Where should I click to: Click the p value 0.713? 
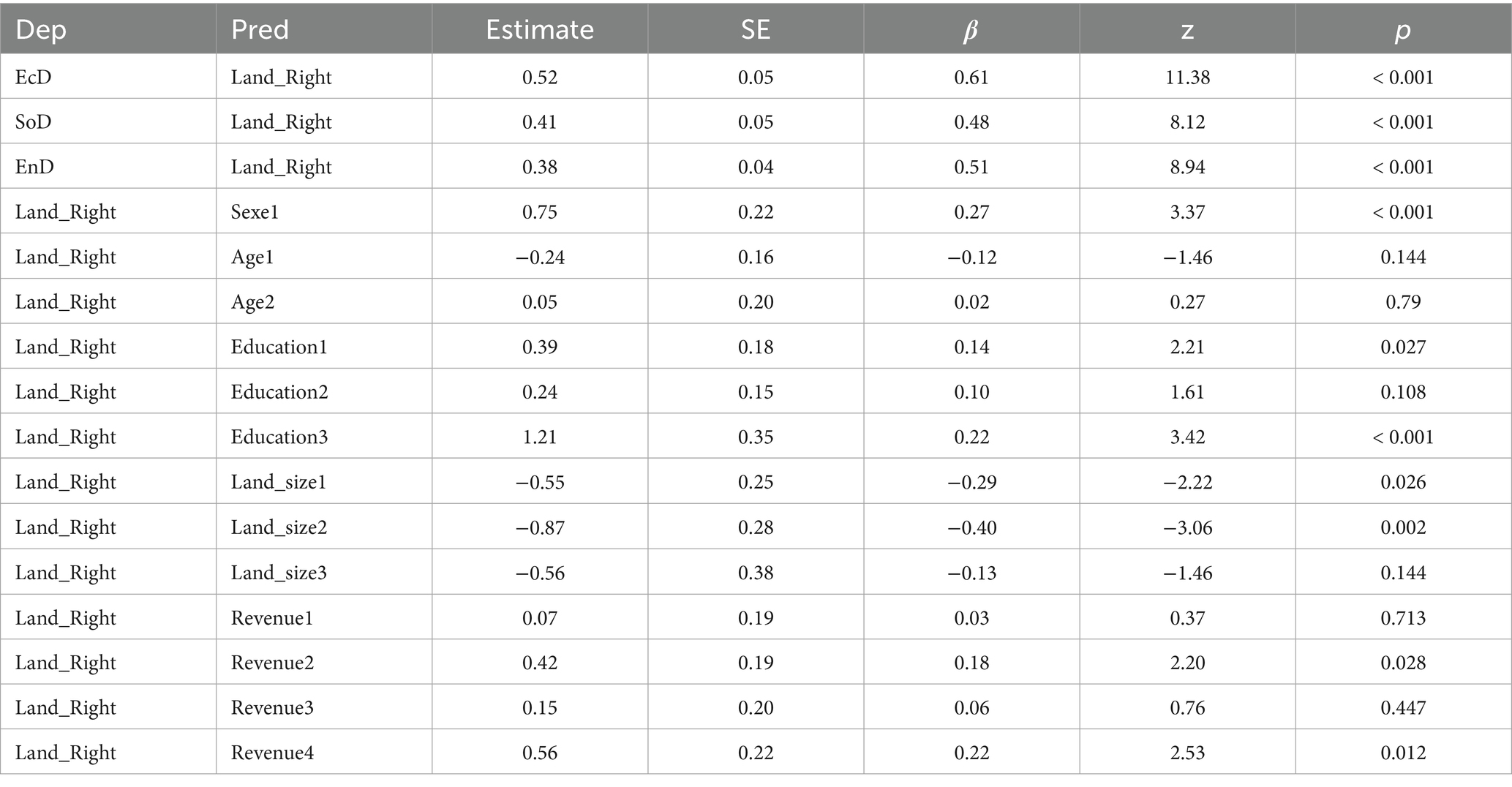tap(1403, 618)
